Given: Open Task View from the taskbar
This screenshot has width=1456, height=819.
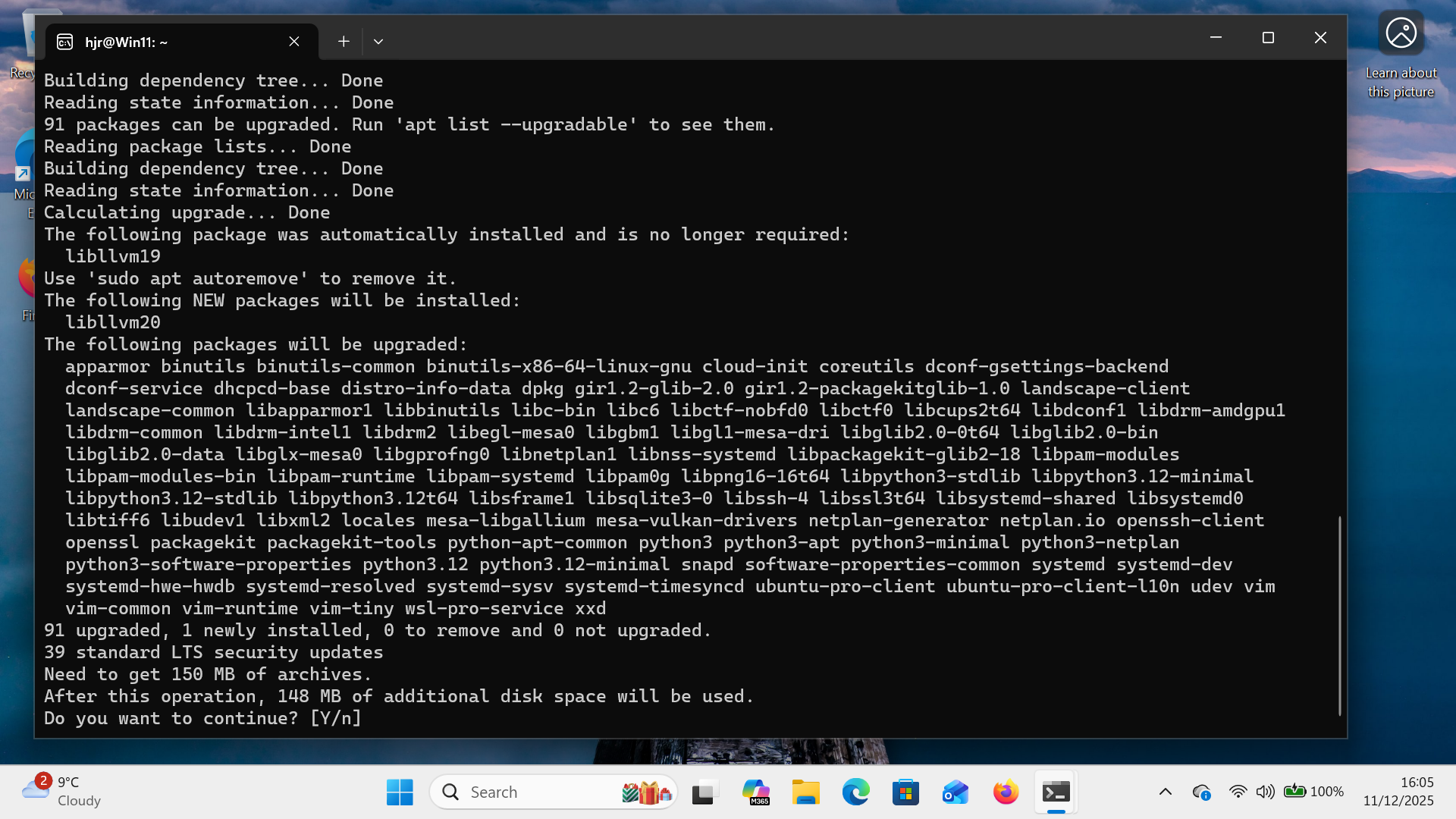Looking at the screenshot, I should click(704, 792).
